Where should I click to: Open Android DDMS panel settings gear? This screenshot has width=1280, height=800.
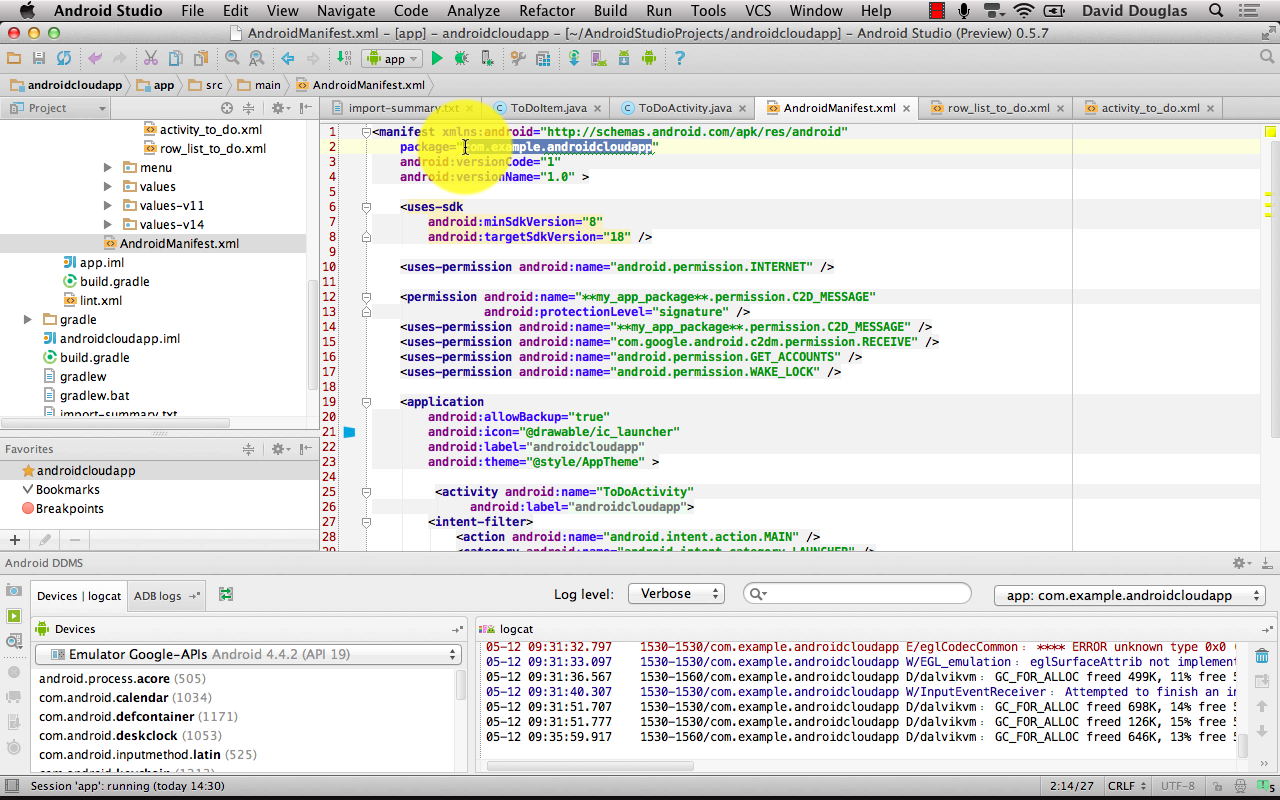click(1240, 563)
